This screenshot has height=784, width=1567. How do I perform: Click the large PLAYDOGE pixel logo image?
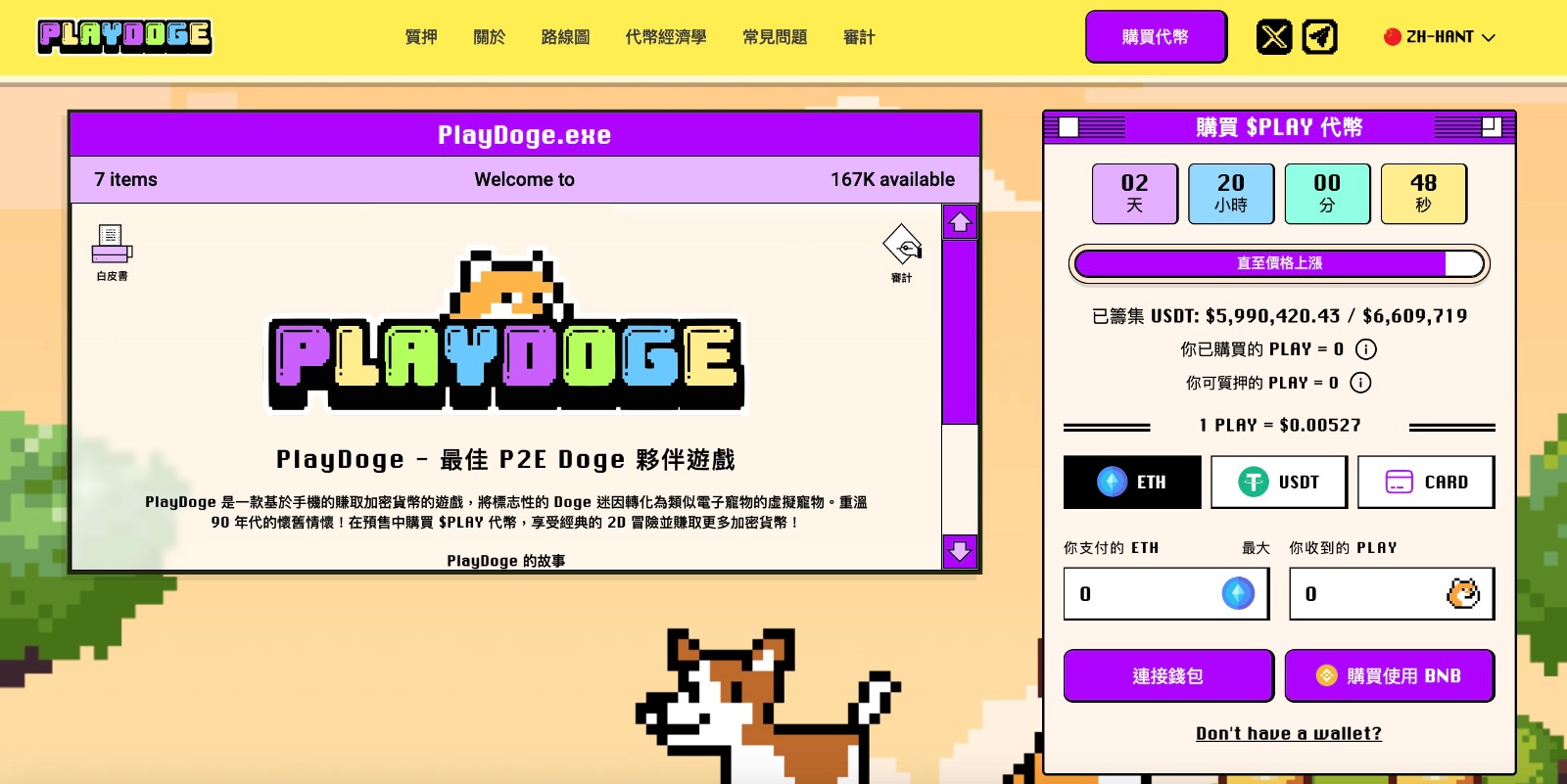(506, 332)
